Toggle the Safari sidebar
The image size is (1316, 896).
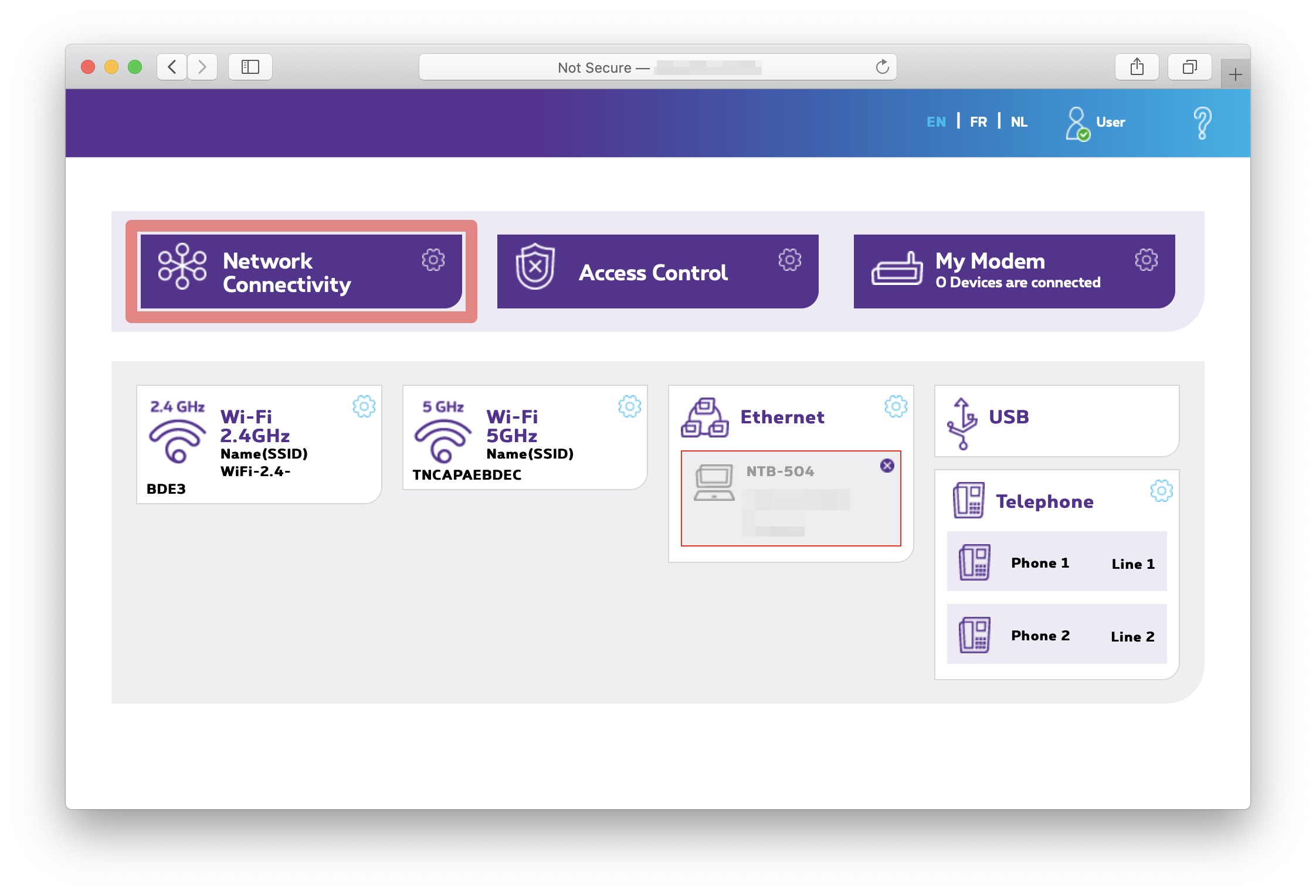click(x=250, y=67)
